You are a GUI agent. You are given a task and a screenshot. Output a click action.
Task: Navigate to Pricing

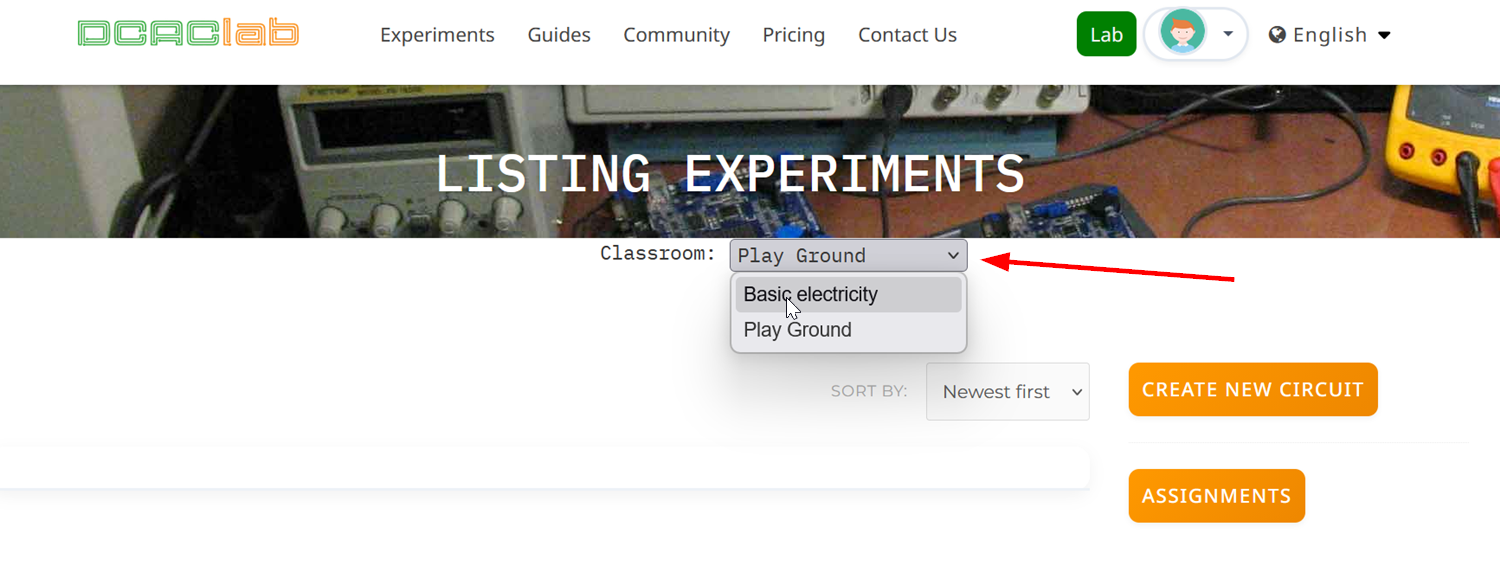(794, 35)
